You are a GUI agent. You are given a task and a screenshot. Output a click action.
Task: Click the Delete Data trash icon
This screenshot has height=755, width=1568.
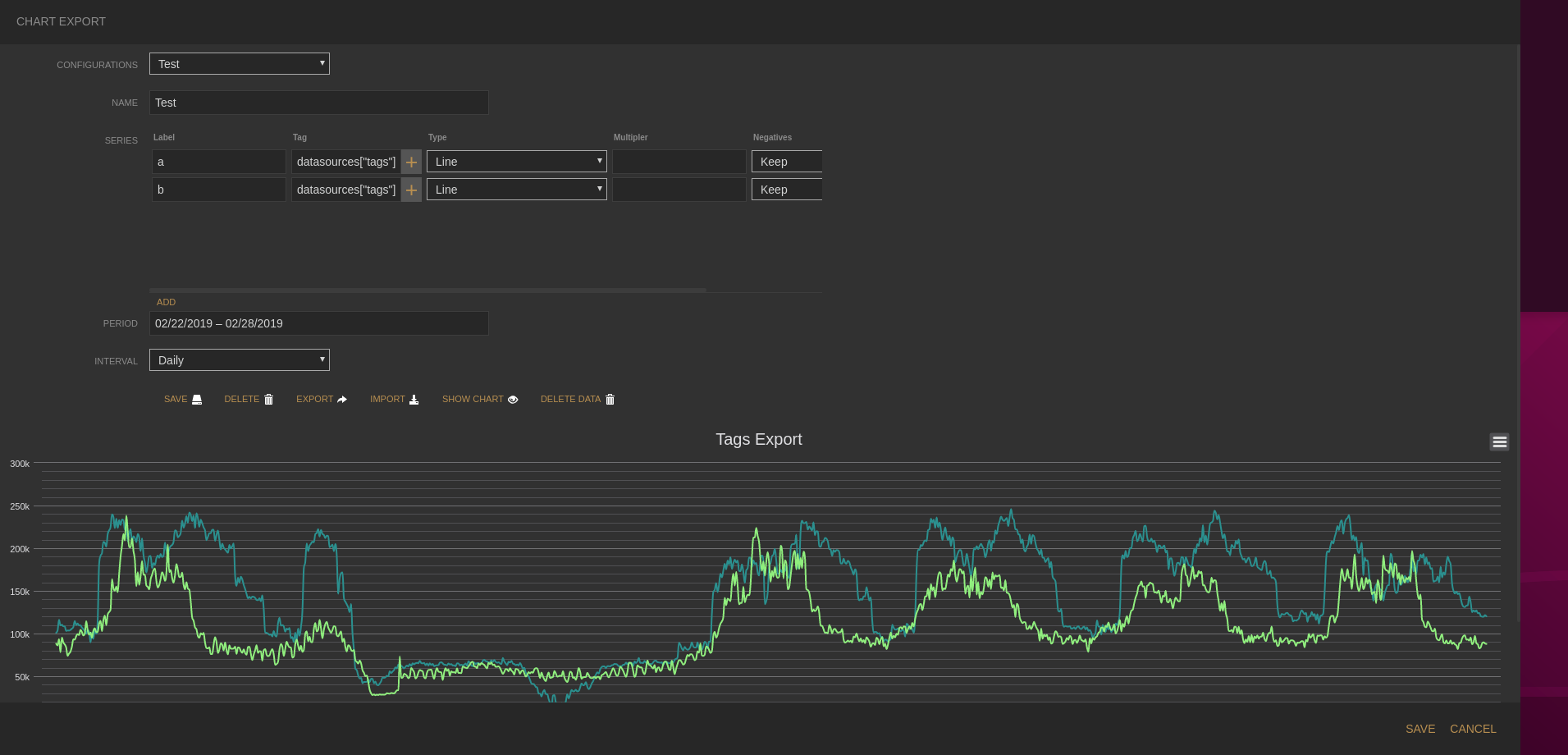610,399
